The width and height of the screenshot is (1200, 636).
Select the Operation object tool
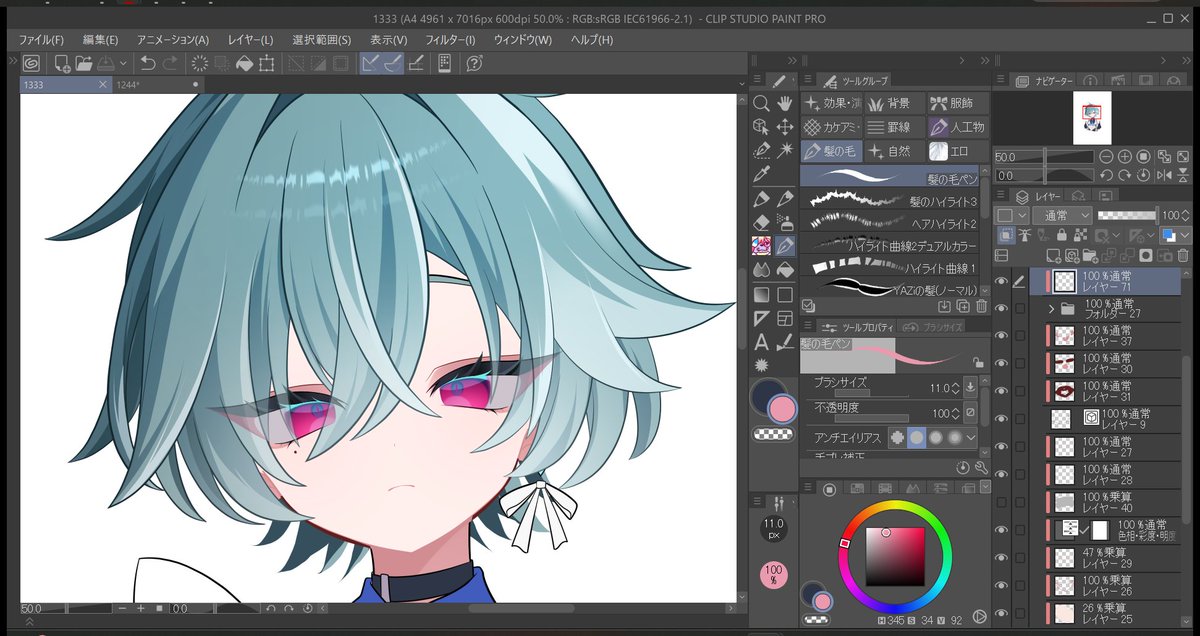[761, 126]
